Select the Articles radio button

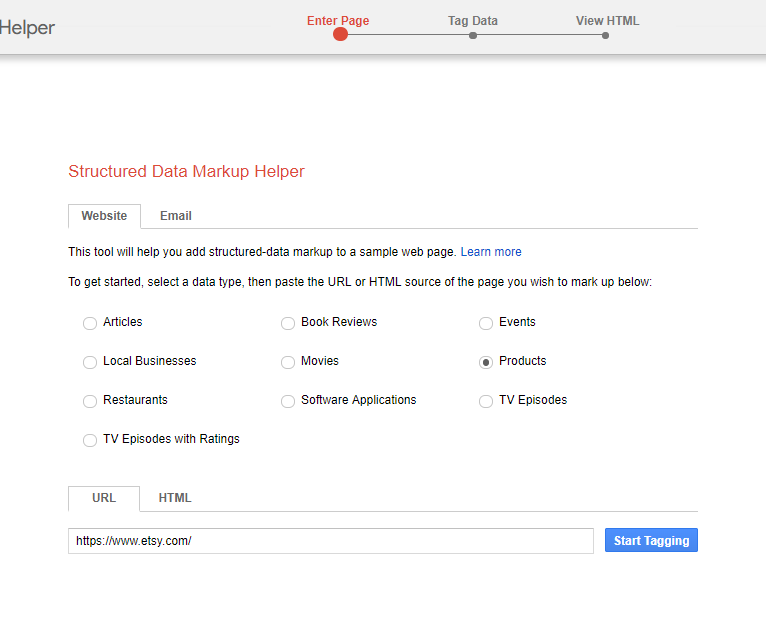(90, 323)
